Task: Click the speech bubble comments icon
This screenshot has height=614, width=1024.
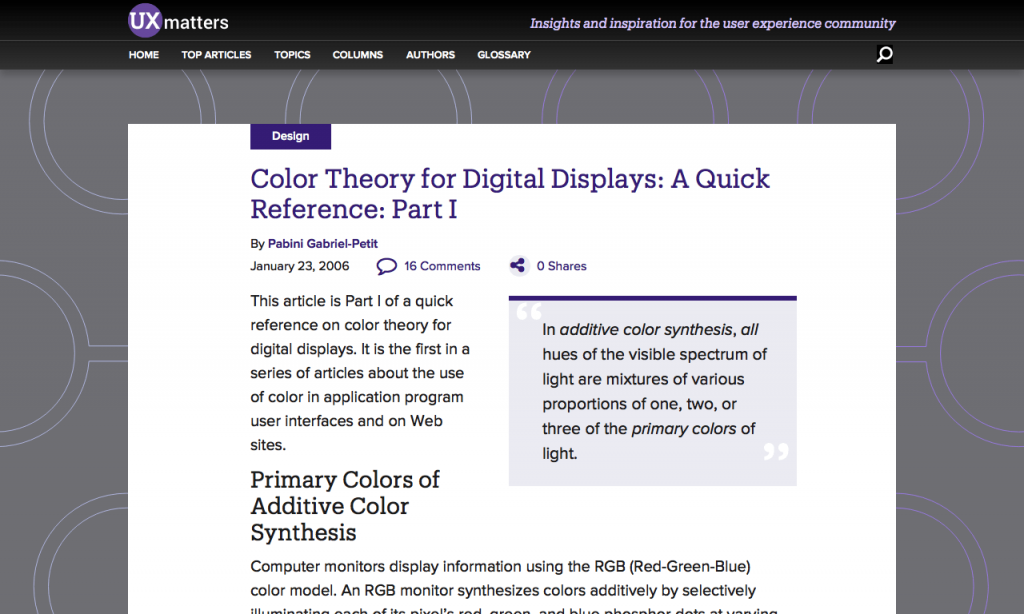Action: coord(386,266)
